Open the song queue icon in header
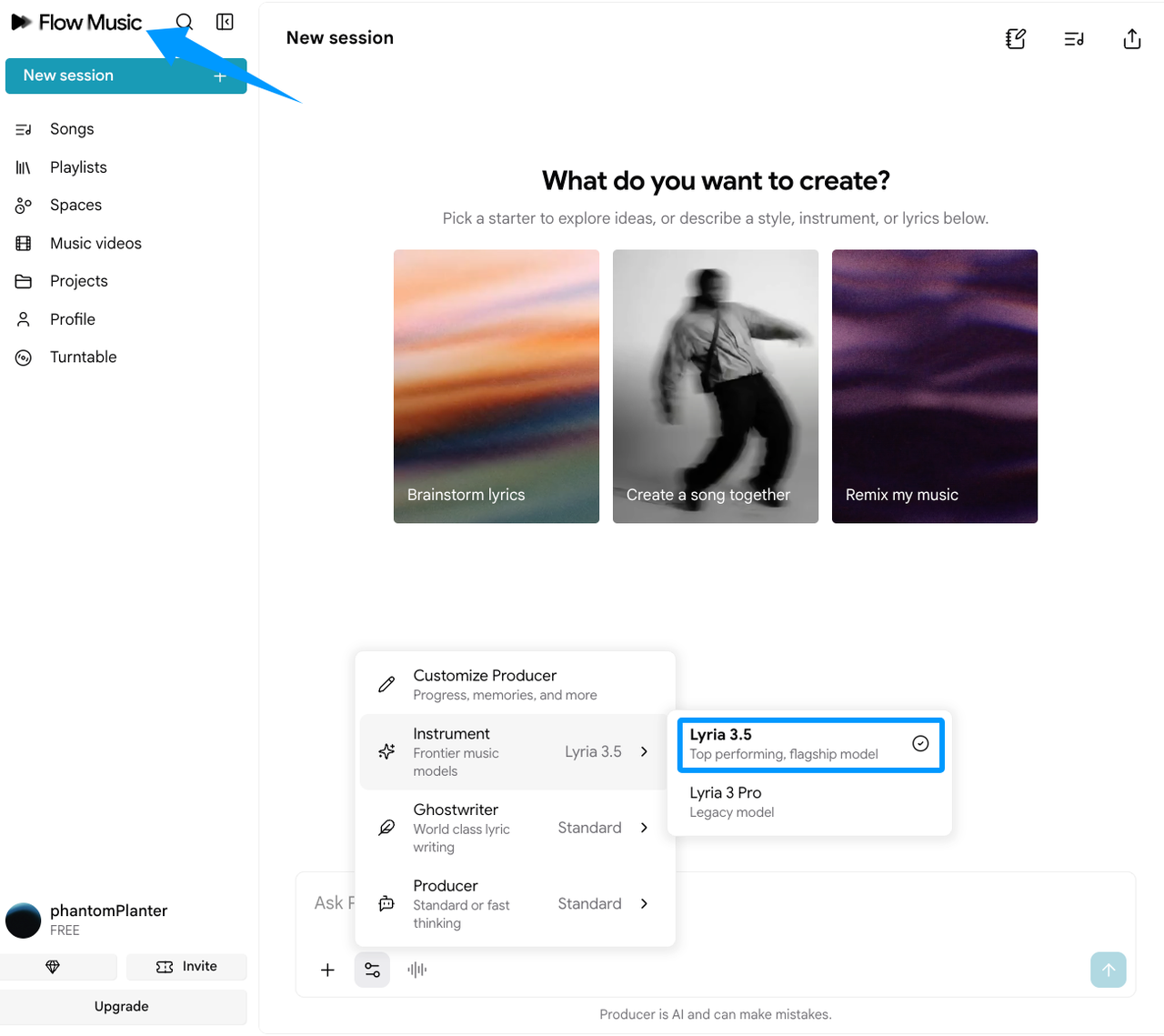 [x=1074, y=38]
